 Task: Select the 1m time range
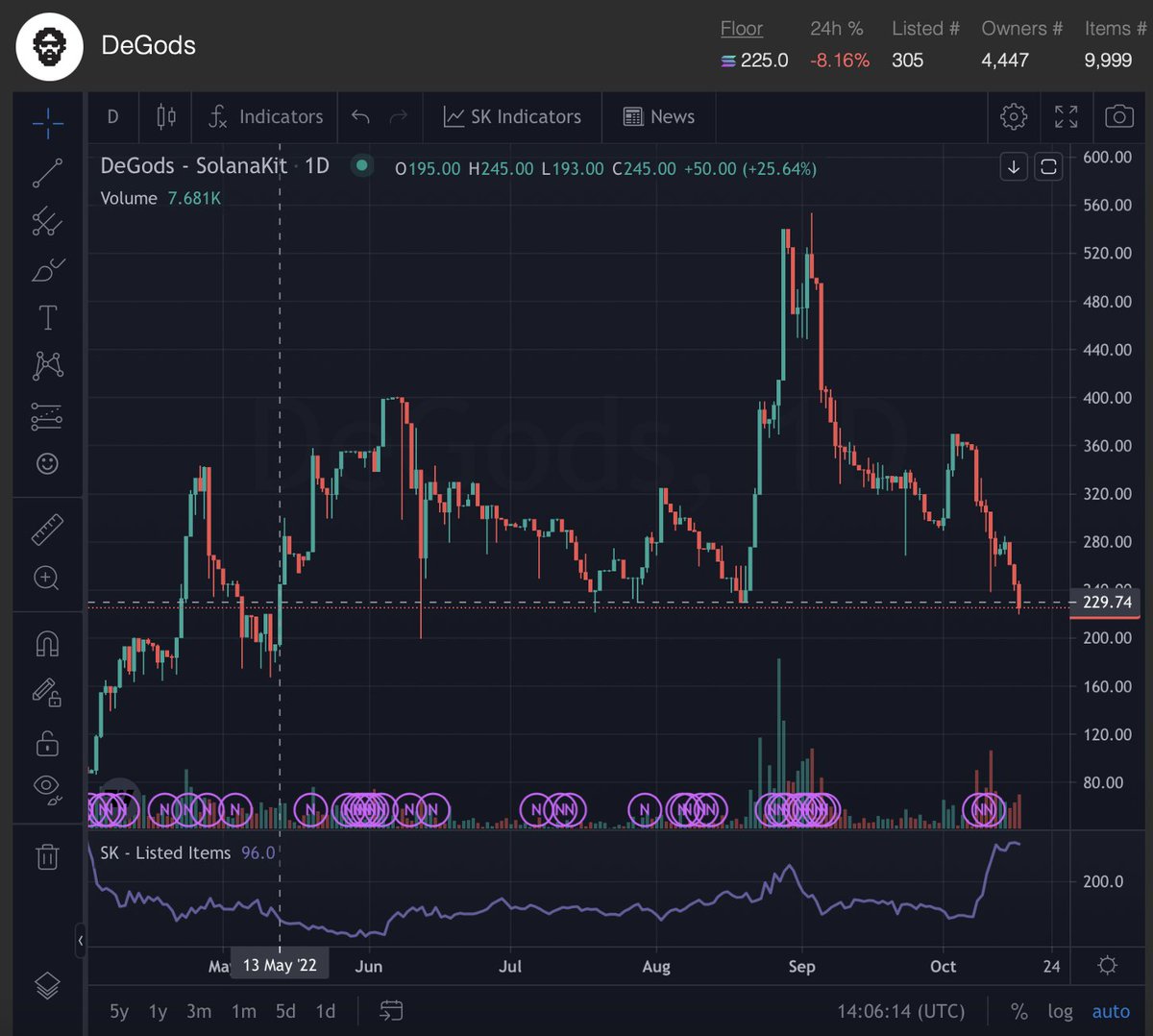coord(244,1011)
